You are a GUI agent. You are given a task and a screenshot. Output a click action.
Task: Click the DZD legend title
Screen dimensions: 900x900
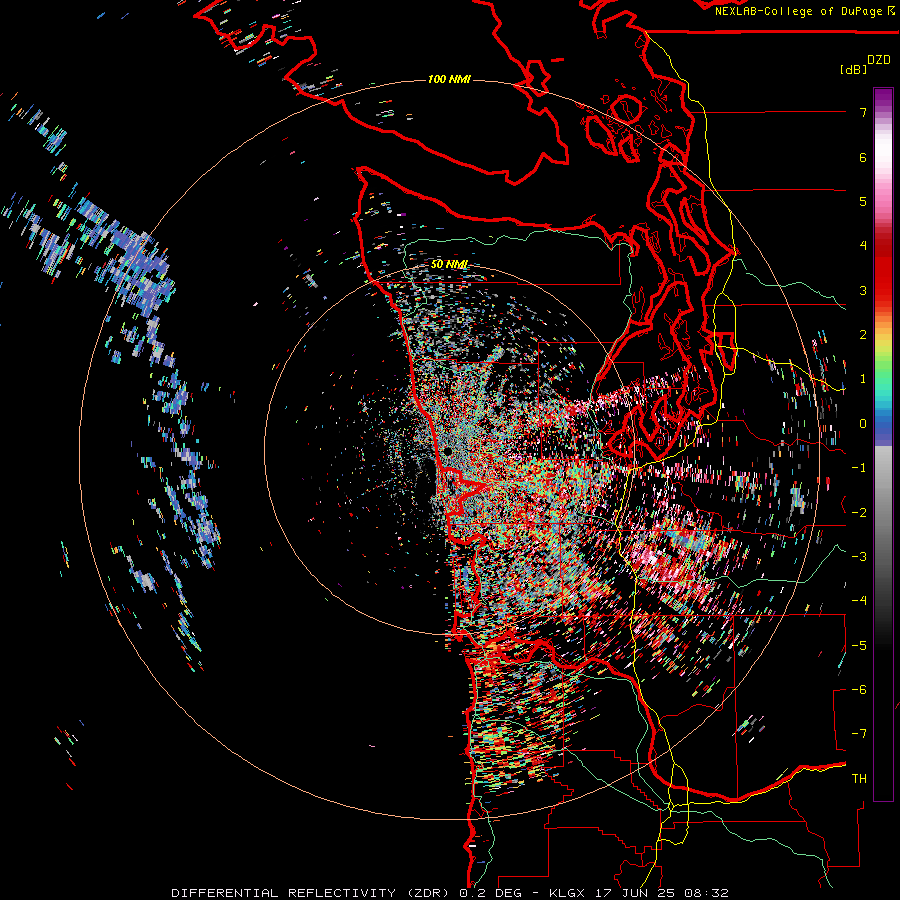coord(878,60)
